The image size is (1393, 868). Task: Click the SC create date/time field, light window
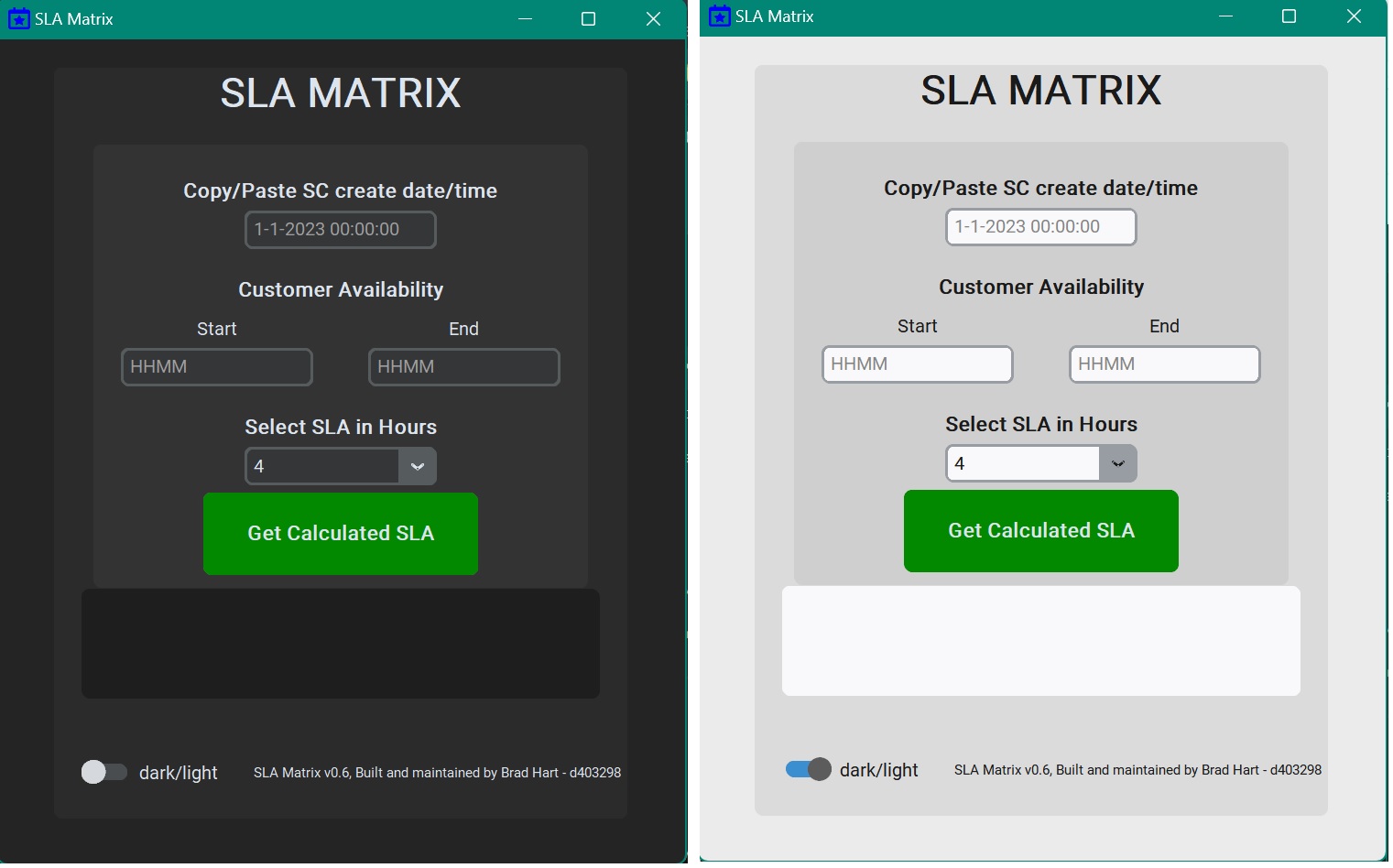pos(1040,227)
